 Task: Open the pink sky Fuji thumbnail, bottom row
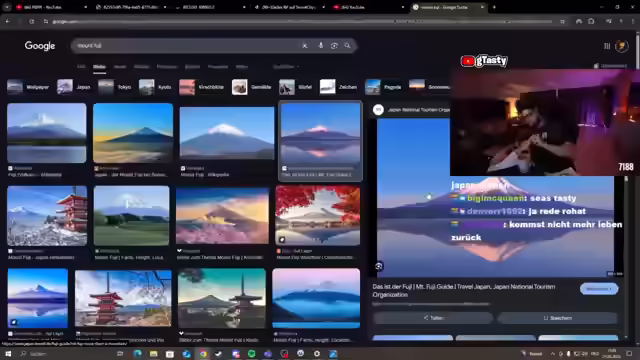[x=316, y=298]
